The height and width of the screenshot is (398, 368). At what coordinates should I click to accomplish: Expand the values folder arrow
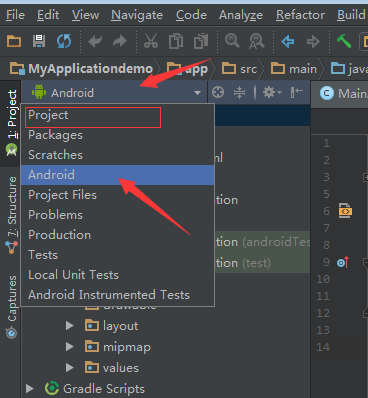click(70, 368)
